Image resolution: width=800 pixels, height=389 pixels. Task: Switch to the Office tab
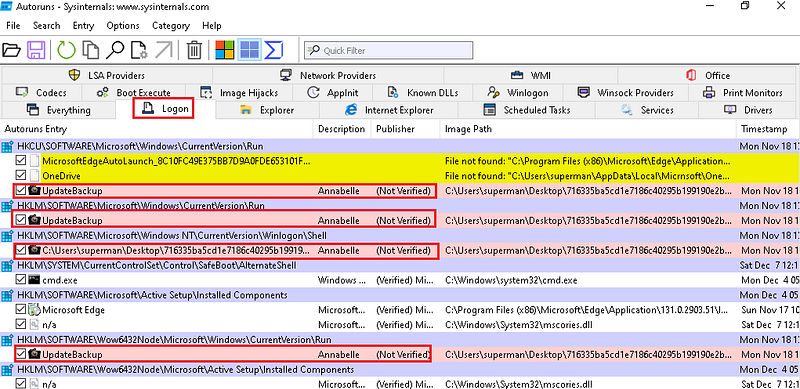(708, 76)
